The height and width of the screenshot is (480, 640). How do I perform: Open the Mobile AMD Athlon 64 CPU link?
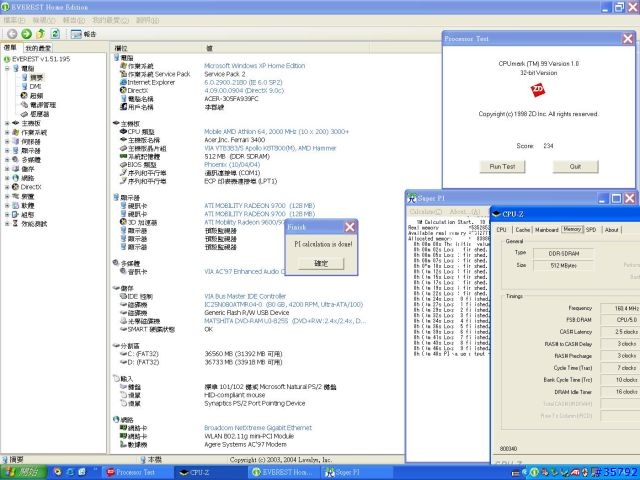tap(276, 131)
